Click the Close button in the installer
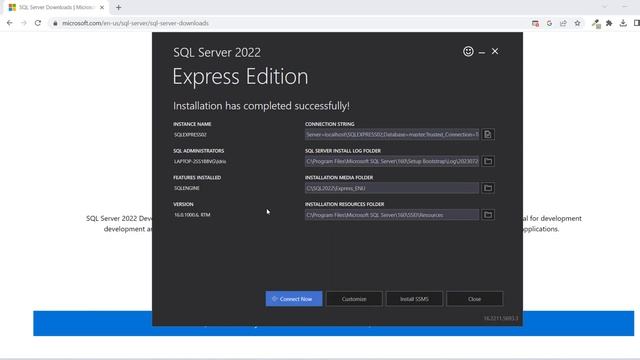 click(x=475, y=299)
